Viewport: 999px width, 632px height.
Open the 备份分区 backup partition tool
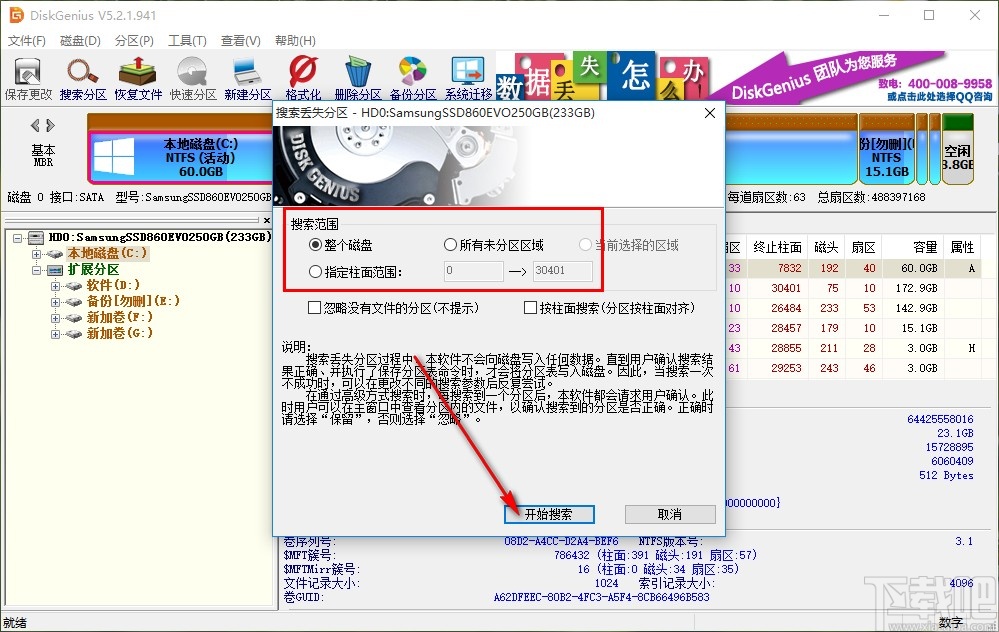click(412, 78)
